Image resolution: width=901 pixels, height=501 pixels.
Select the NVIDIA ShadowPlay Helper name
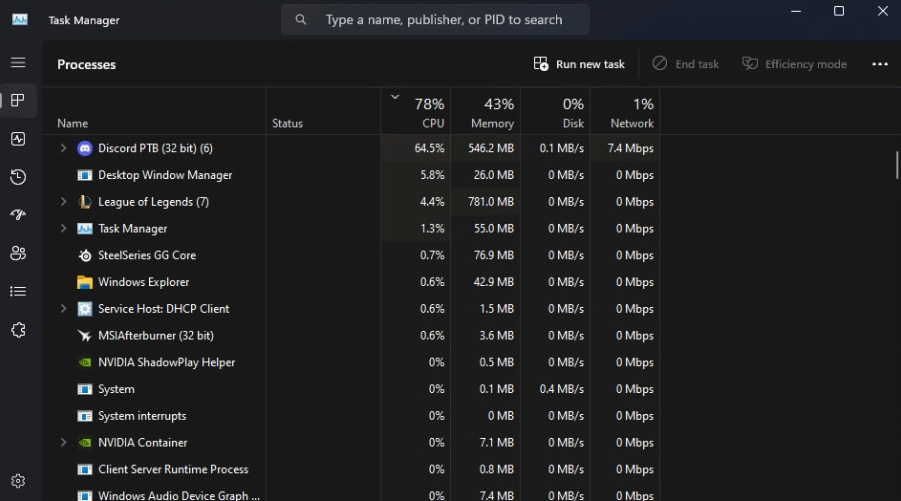167,363
